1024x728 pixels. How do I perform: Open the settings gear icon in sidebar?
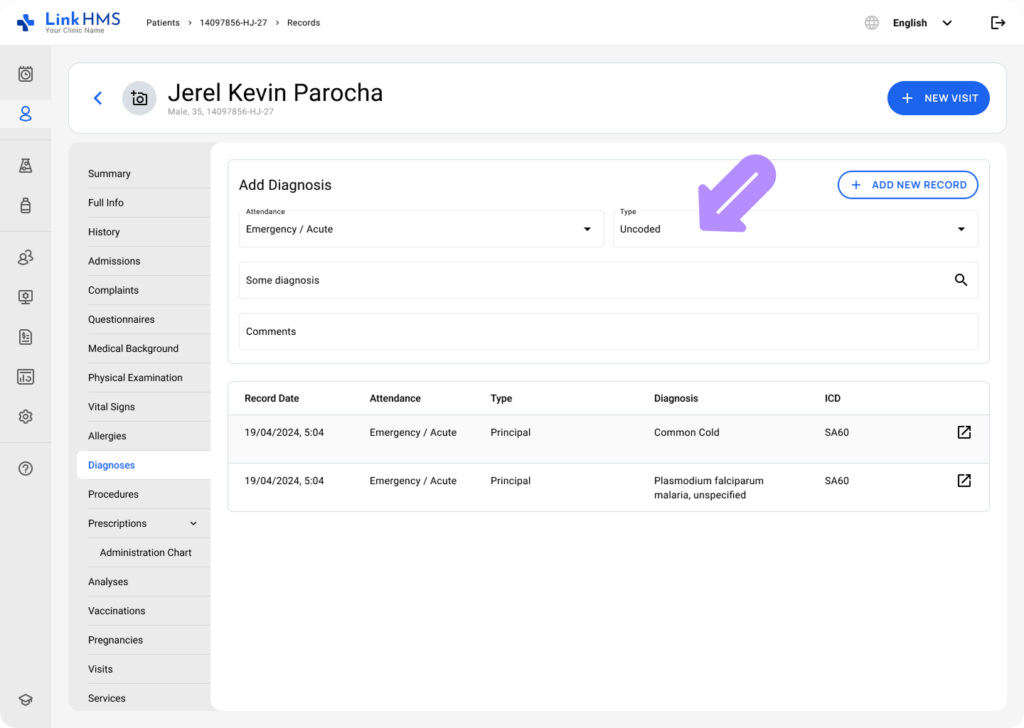[x=25, y=416]
